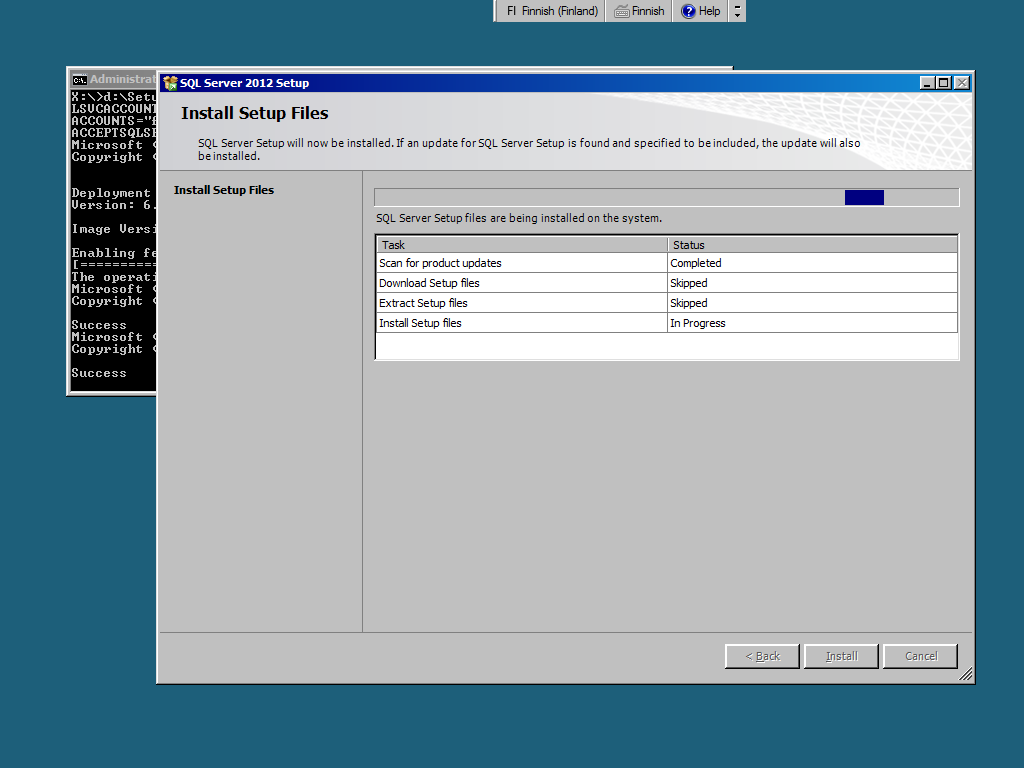Open language bar options arrow

[x=738, y=11]
